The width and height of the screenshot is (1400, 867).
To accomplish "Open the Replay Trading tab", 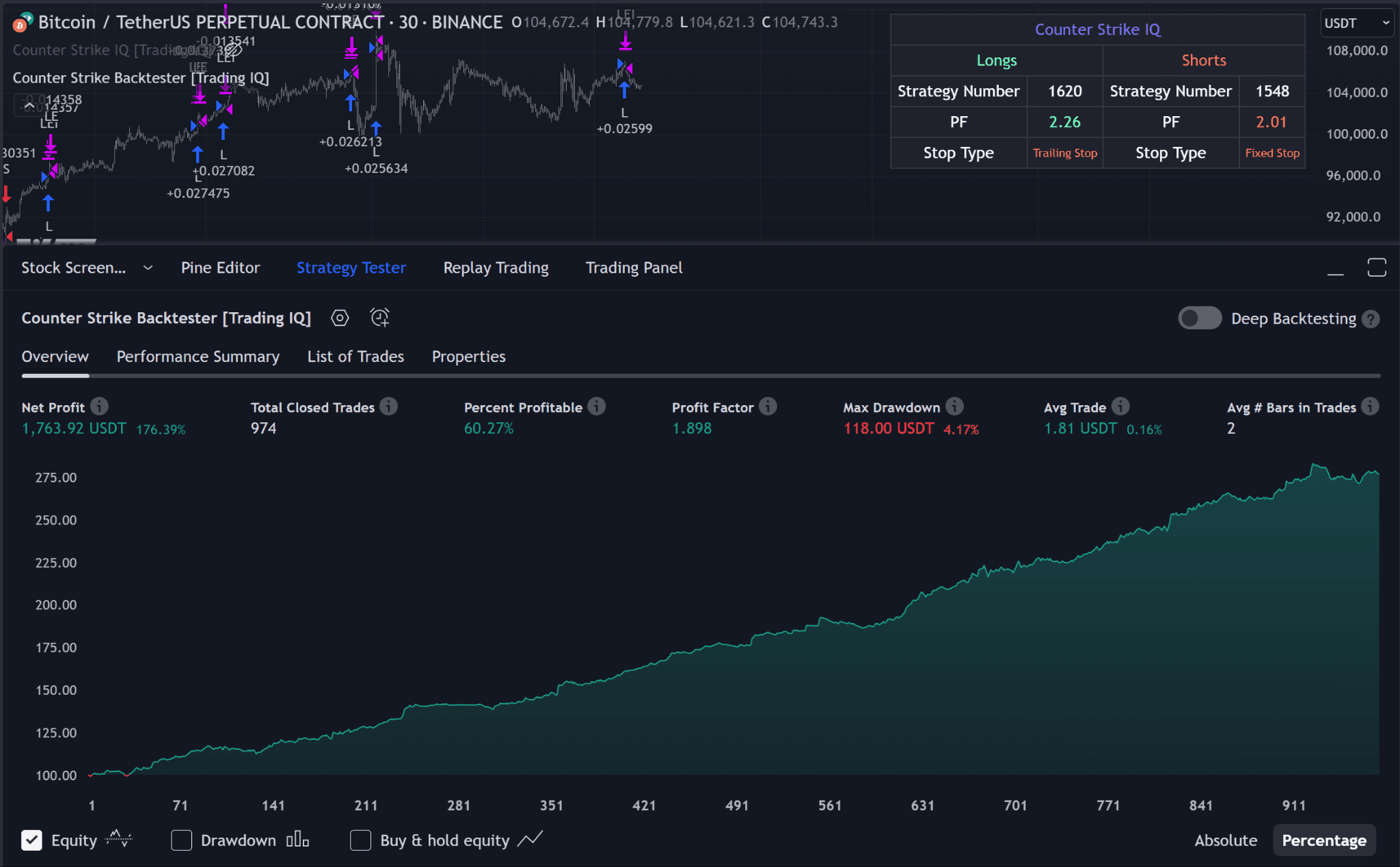I will coord(496,268).
